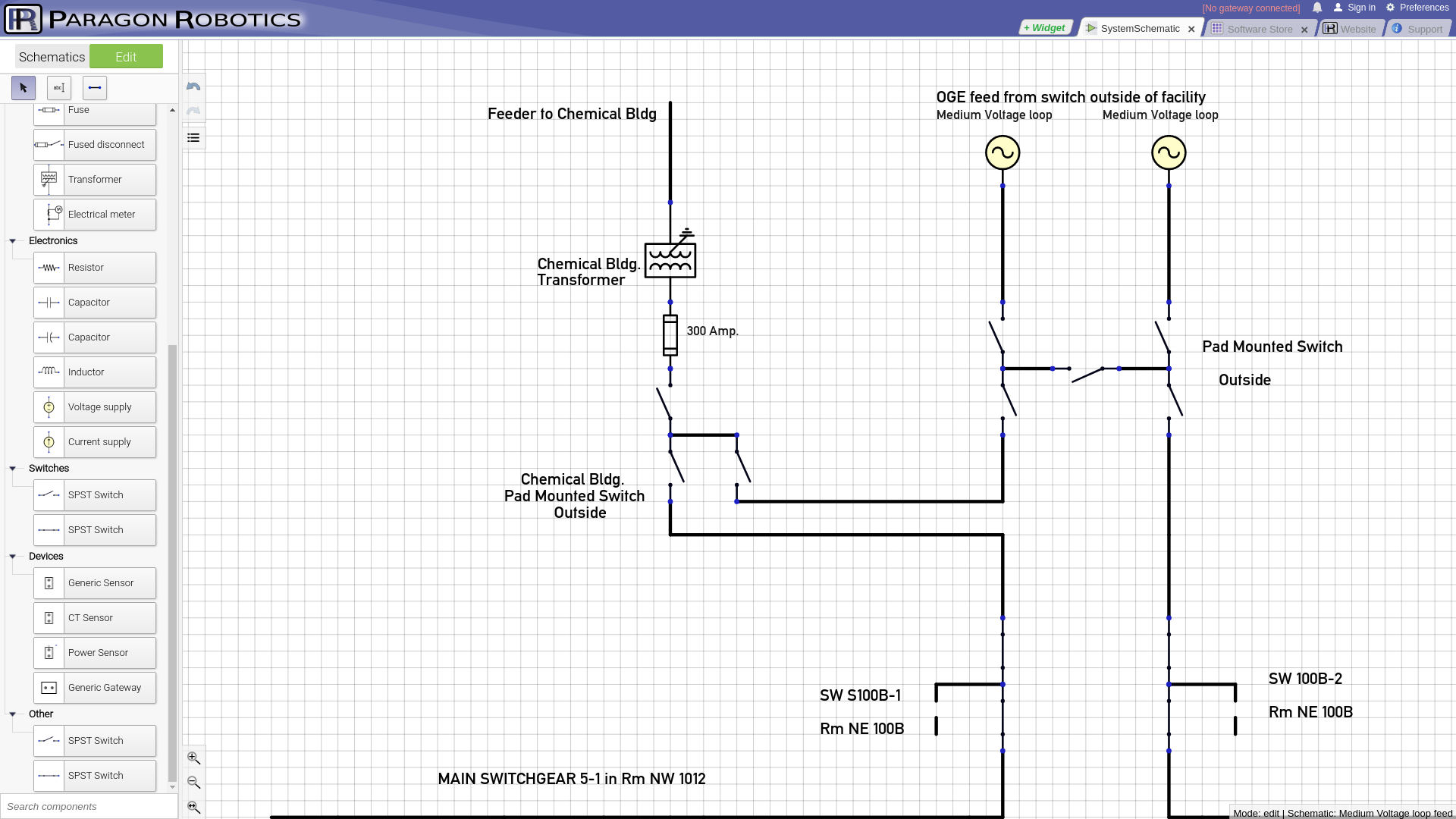Select 'Feeder to Chemical Bldg' label
The height and width of the screenshot is (819, 1456).
point(572,114)
